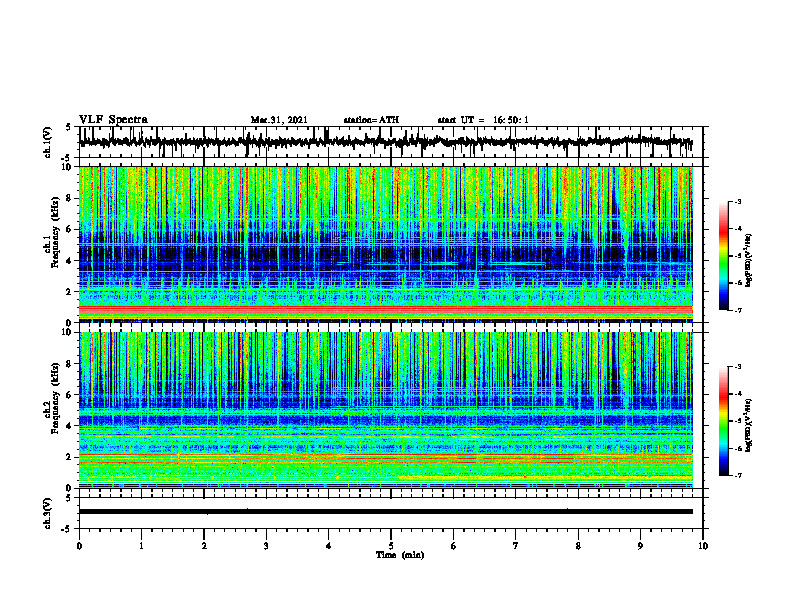The image size is (792, 612).
Task: Click the ch.2 "Frequency (kHz)" axis label
Action: coord(55,398)
